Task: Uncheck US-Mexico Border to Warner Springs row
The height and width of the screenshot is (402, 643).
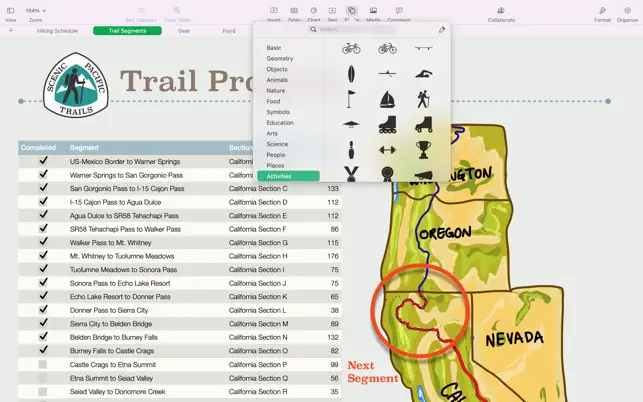Action: pos(43,161)
